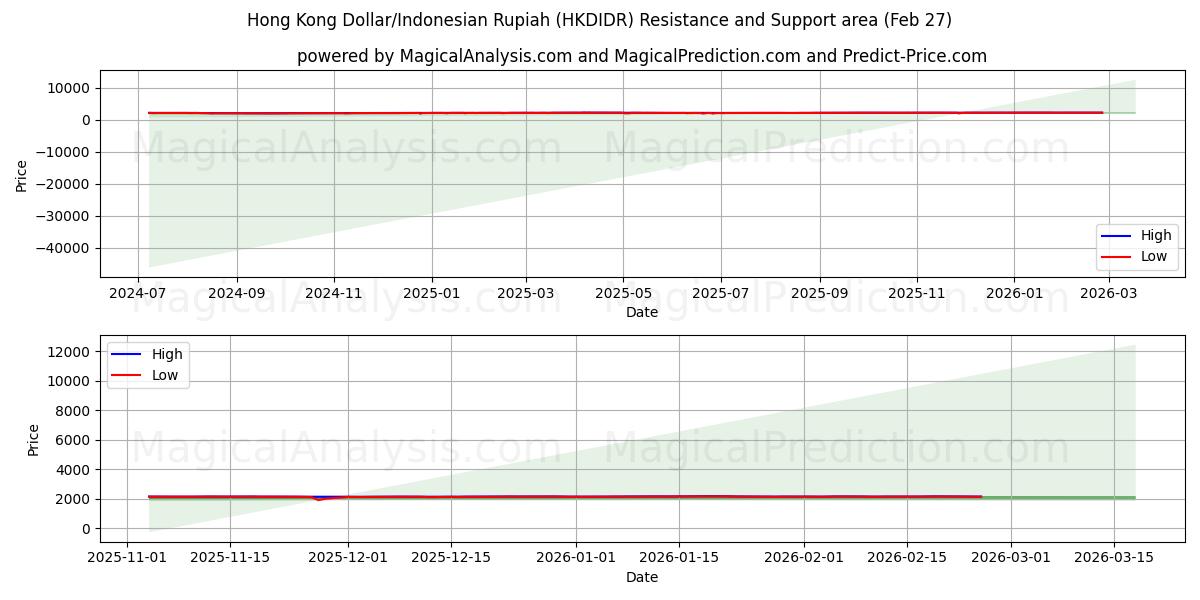The image size is (1200, 600).
Task: Open the MagicalPrediction.com watermark link
Action: tap(842, 151)
